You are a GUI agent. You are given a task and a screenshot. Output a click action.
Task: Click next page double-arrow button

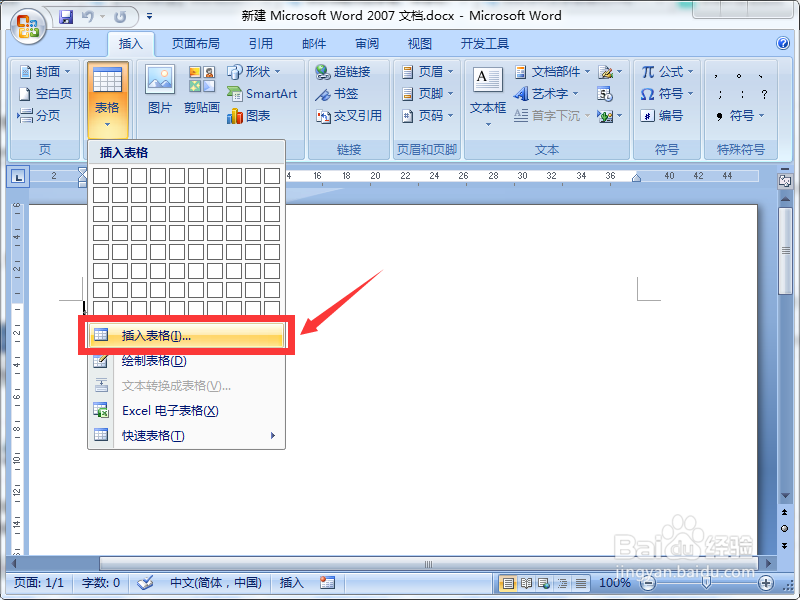pos(785,545)
